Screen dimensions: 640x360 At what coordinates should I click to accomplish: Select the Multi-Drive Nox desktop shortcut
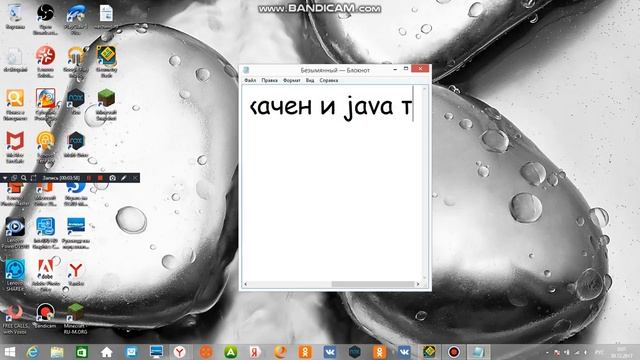click(x=76, y=144)
